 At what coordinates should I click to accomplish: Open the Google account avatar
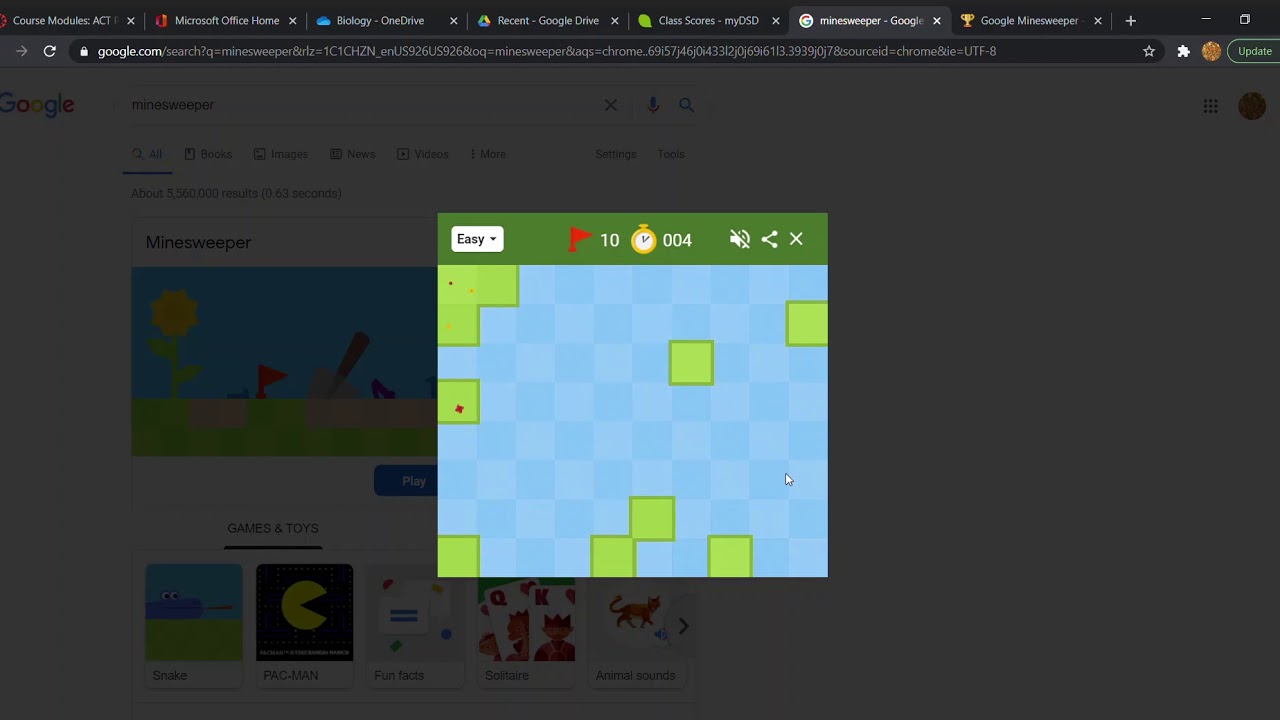[1252, 106]
